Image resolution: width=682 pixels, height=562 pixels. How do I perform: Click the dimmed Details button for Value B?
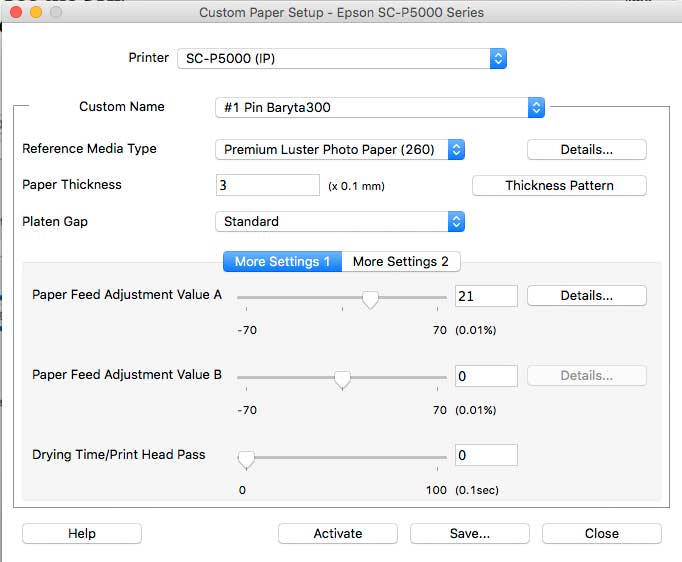(586, 376)
